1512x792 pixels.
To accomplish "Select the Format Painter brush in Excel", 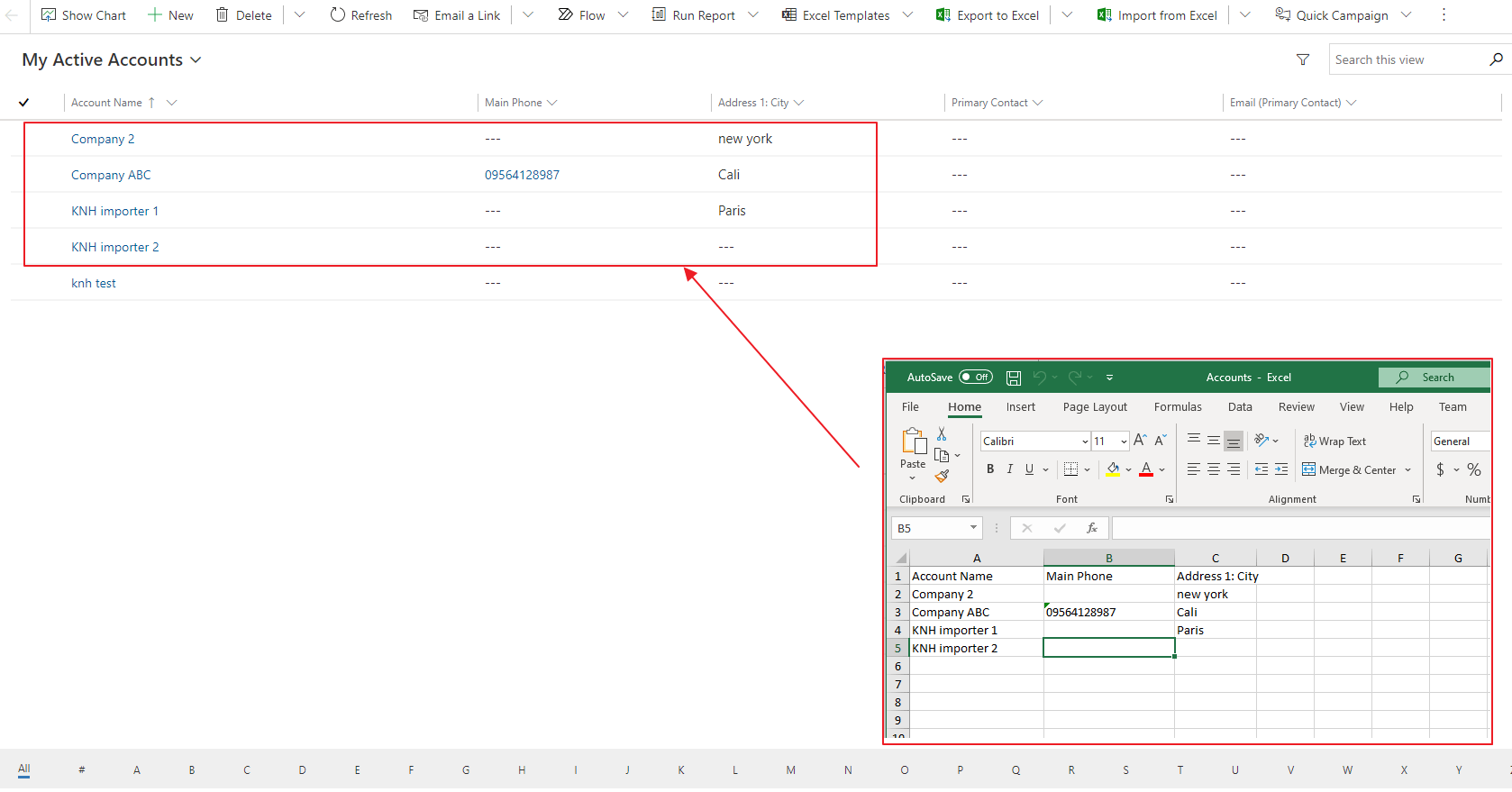I will (942, 476).
